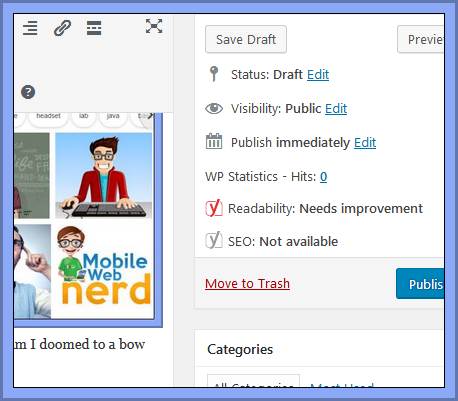Click the Status pin icon
This screenshot has width=458, height=401.
(214, 74)
